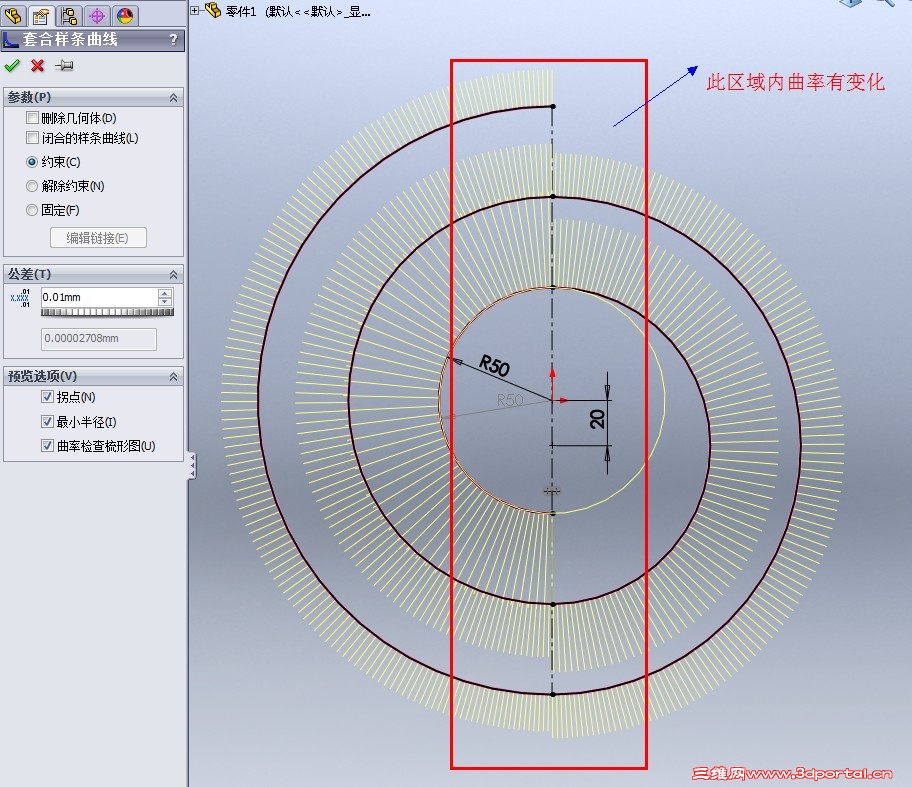Open the DimXpertManager tab
Image resolution: width=912 pixels, height=787 pixels.
[x=97, y=15]
